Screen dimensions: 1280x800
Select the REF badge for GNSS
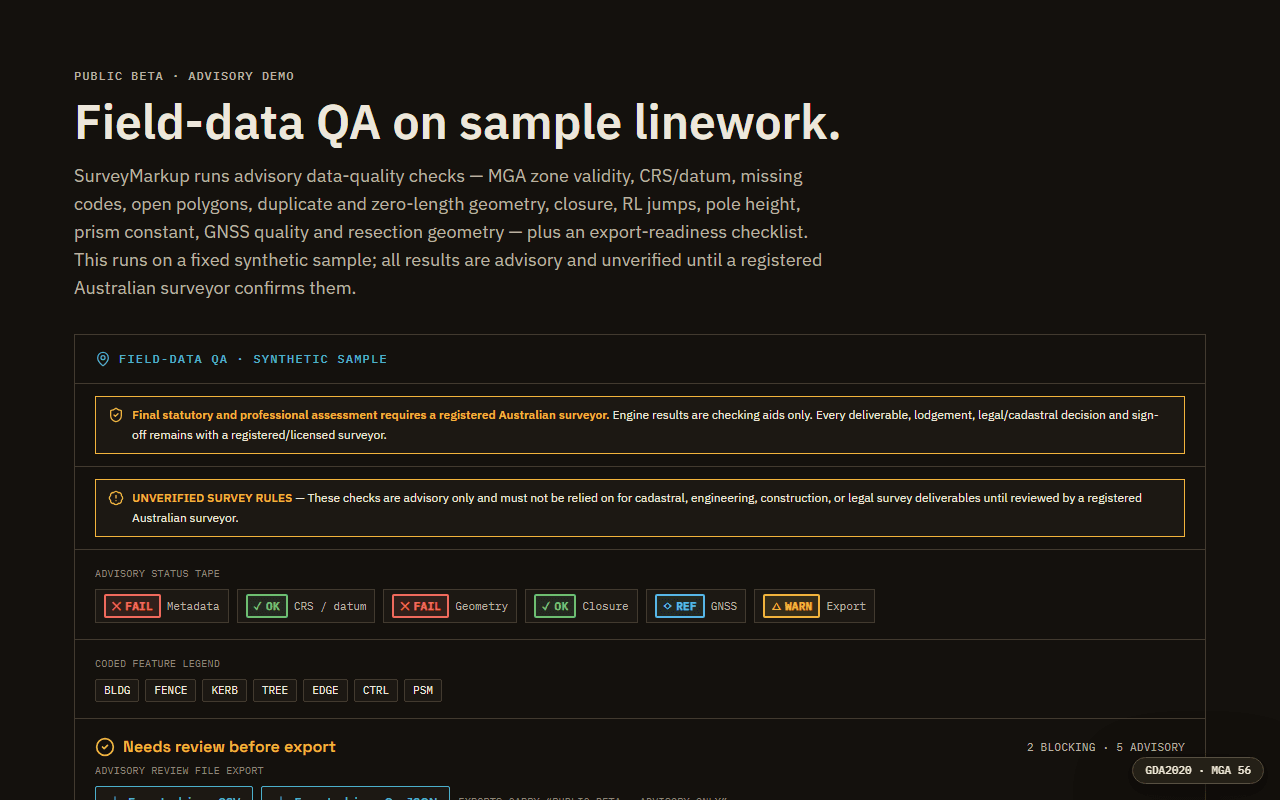coord(680,606)
